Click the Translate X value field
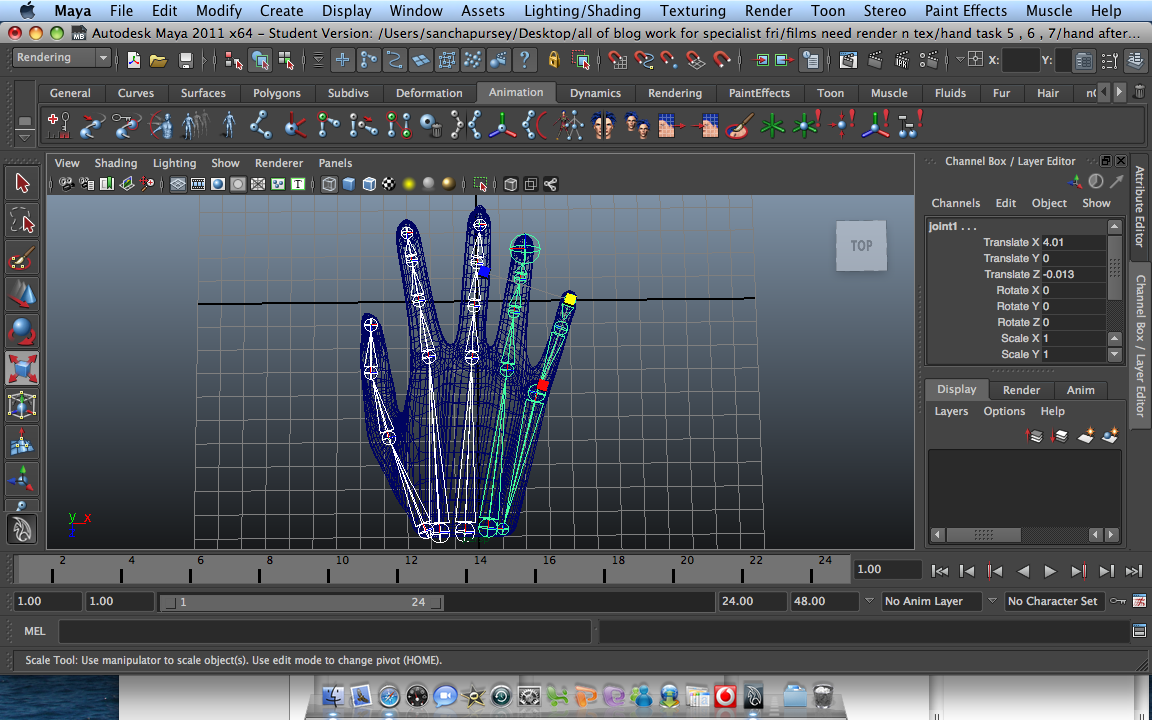This screenshot has width=1152, height=720. tap(1073, 242)
